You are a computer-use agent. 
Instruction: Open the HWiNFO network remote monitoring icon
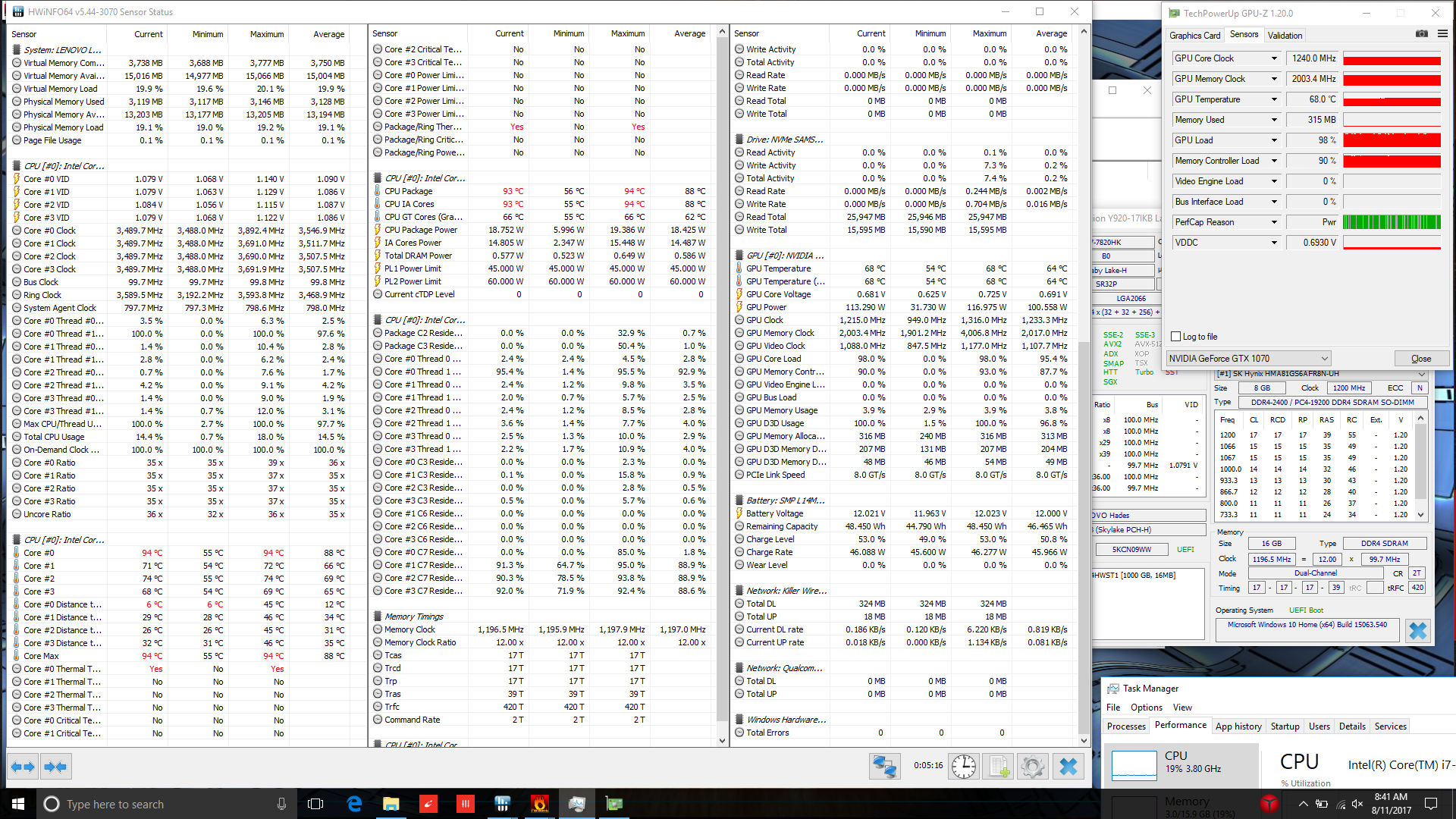pos(884,767)
